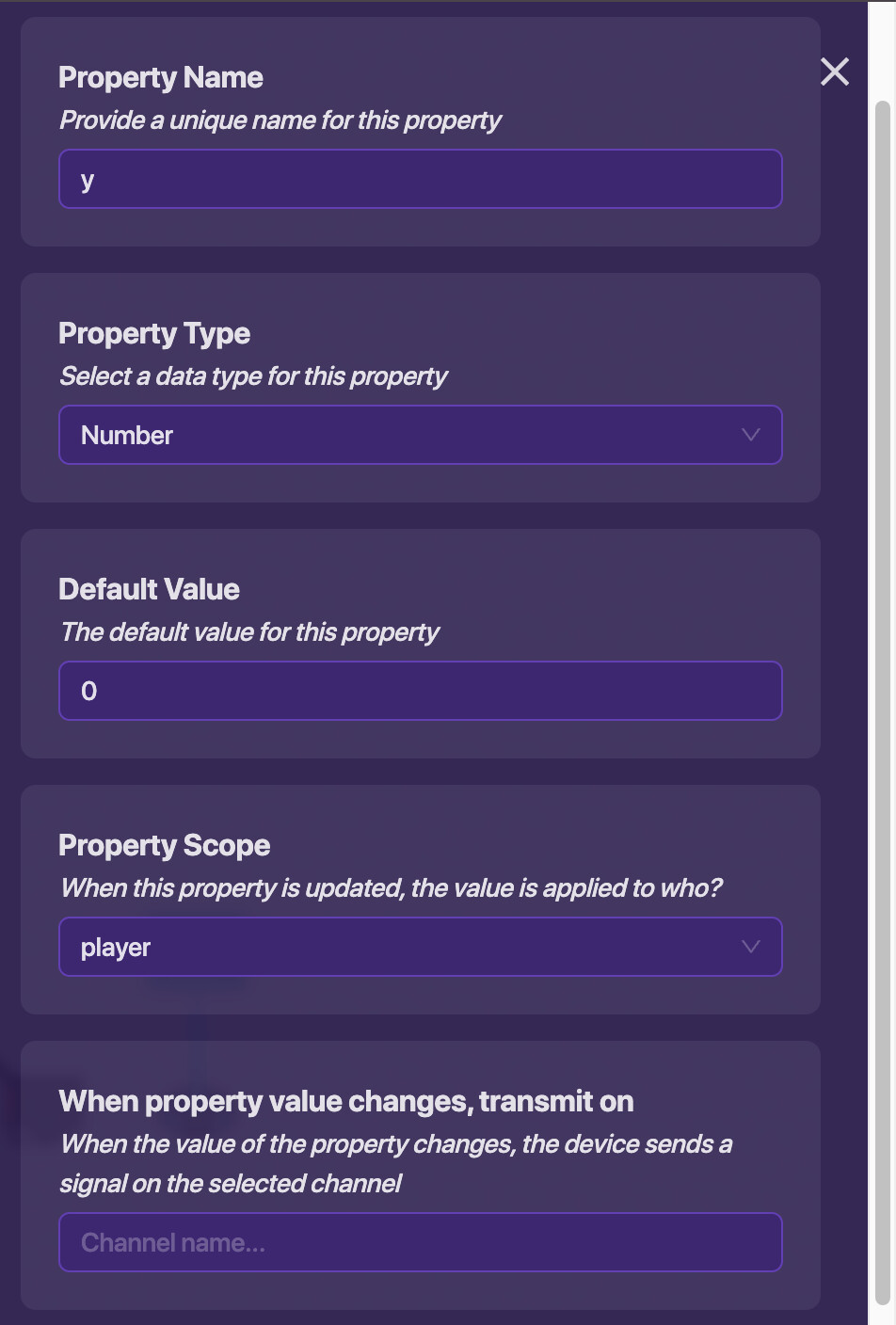
Task: Click the "y" text in Property Name
Action: tap(88, 180)
